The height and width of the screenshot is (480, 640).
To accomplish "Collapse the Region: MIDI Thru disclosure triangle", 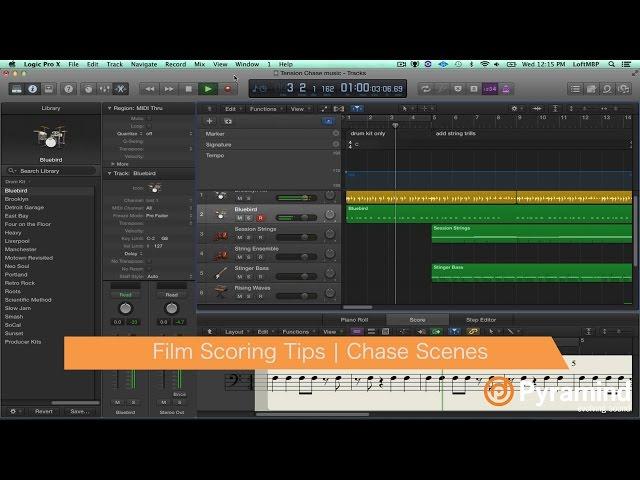I will [109, 108].
